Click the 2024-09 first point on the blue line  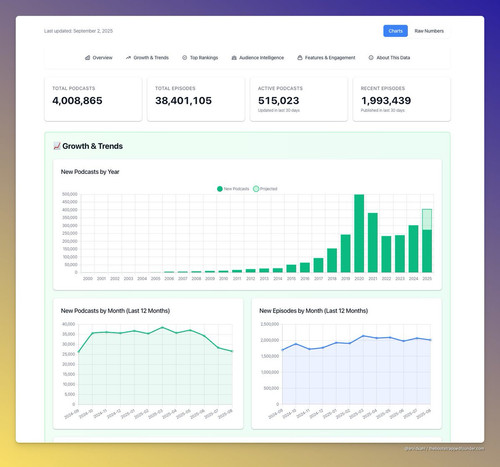[283, 350]
